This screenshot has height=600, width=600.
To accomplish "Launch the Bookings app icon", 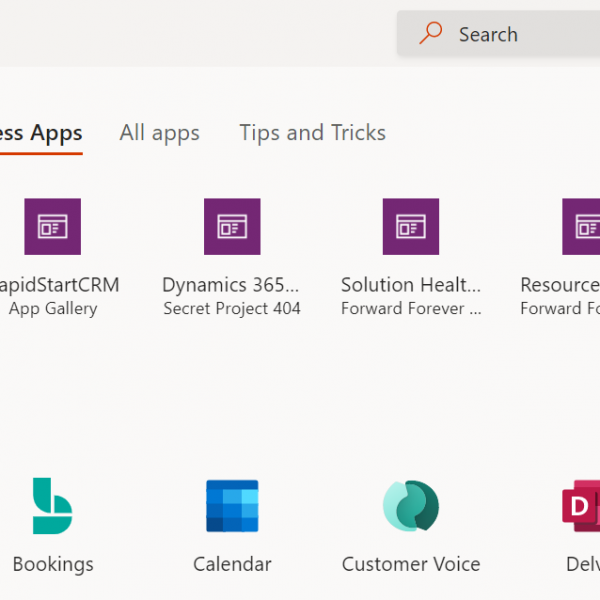I will coord(52,506).
